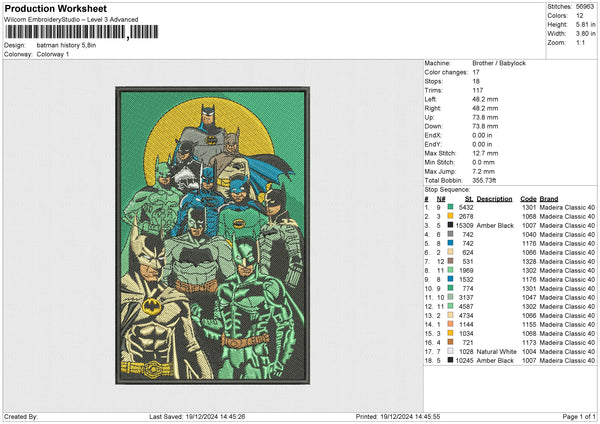Select the sage swatch for stop 11
This screenshot has height=424, width=600.
pyautogui.click(x=450, y=297)
